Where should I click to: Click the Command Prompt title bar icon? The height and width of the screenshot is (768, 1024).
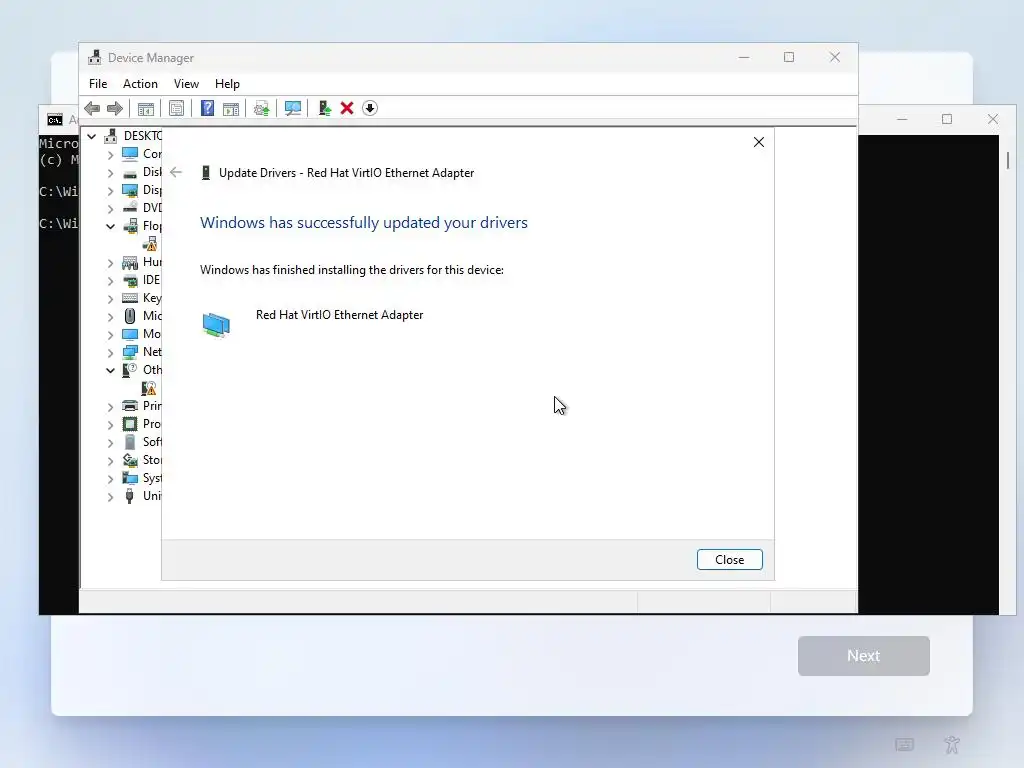[x=55, y=120]
